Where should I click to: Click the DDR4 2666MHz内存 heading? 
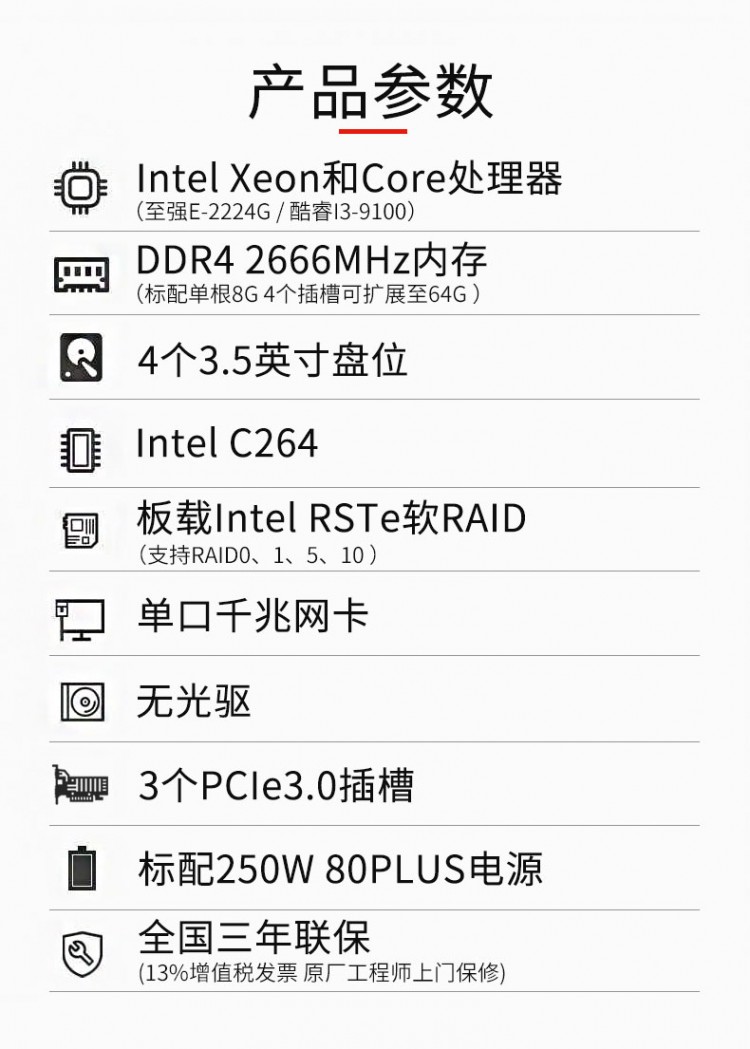pos(311,260)
